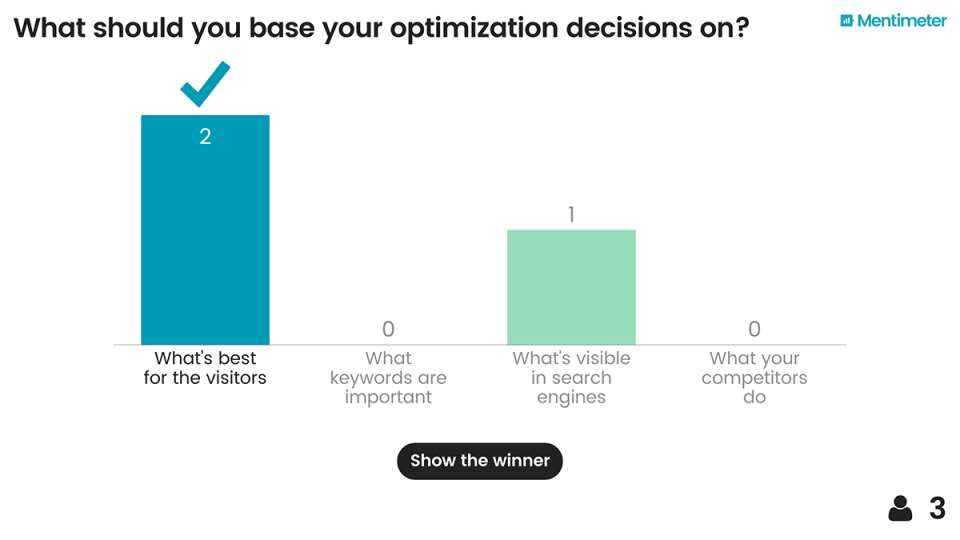Image resolution: width=960 pixels, height=540 pixels.
Task: Click the "What's best for the visitors" label
Action: pos(205,368)
